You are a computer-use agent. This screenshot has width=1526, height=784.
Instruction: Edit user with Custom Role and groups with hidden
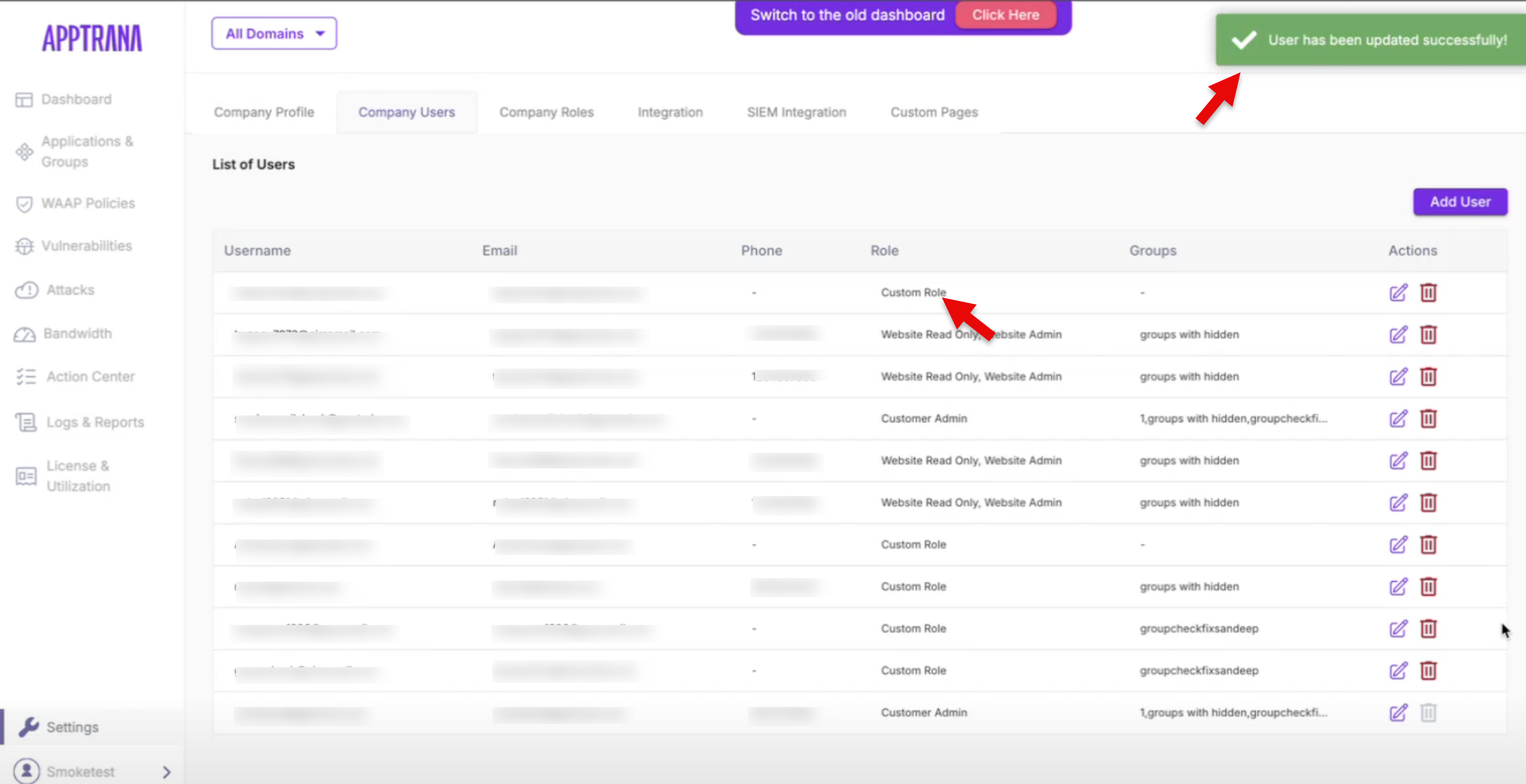point(1398,586)
